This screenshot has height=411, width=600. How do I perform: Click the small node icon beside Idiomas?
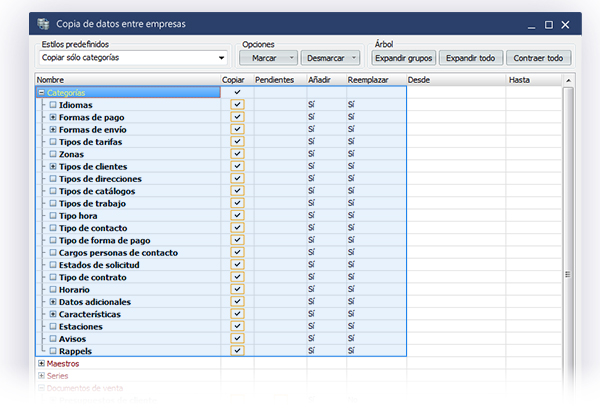[53, 105]
